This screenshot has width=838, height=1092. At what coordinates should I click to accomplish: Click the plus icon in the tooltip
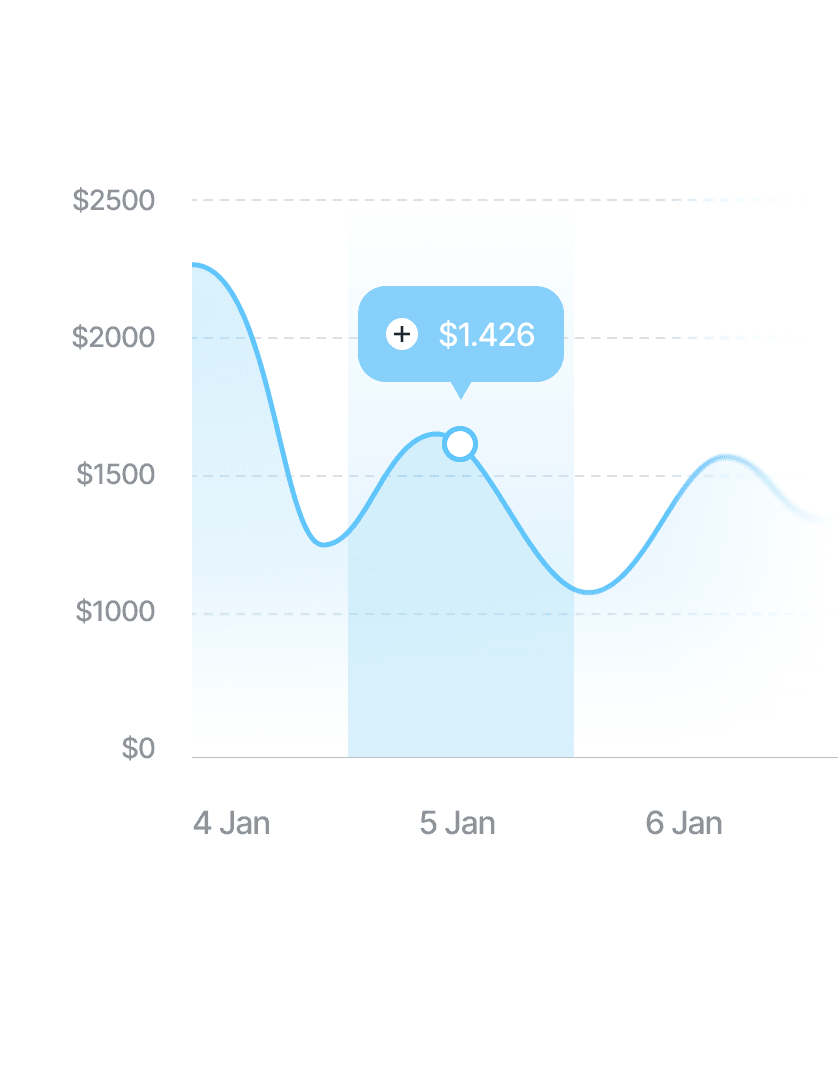[x=402, y=334]
